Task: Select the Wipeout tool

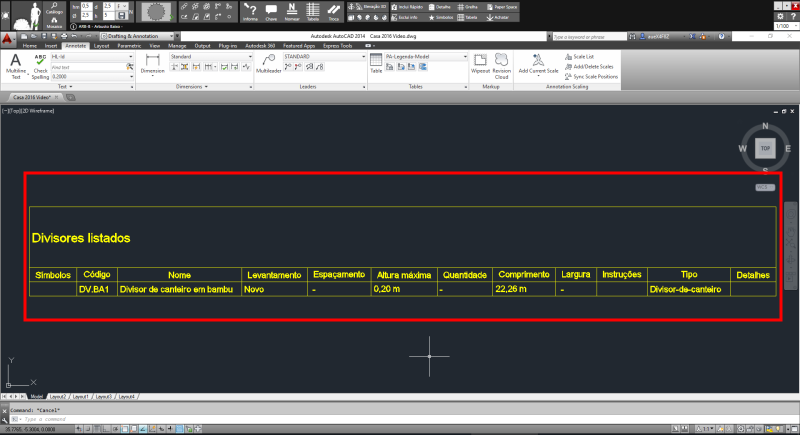Action: coord(480,64)
